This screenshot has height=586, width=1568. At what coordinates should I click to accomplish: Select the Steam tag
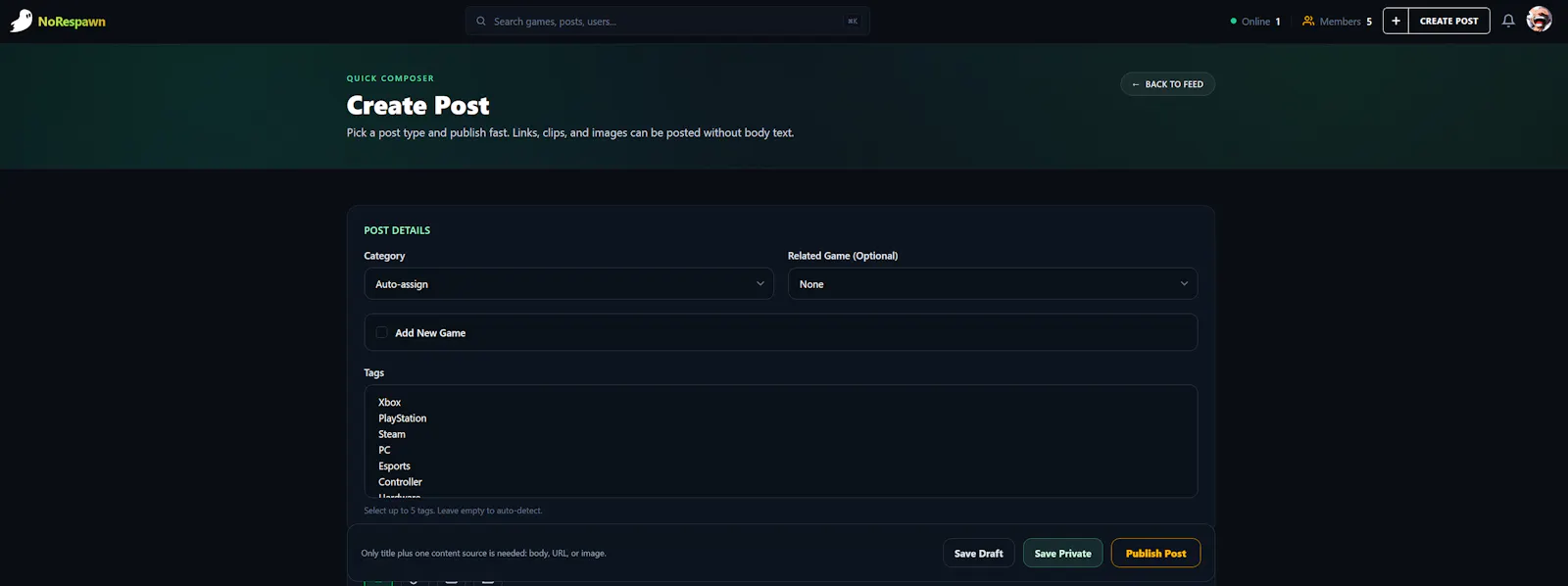392,434
